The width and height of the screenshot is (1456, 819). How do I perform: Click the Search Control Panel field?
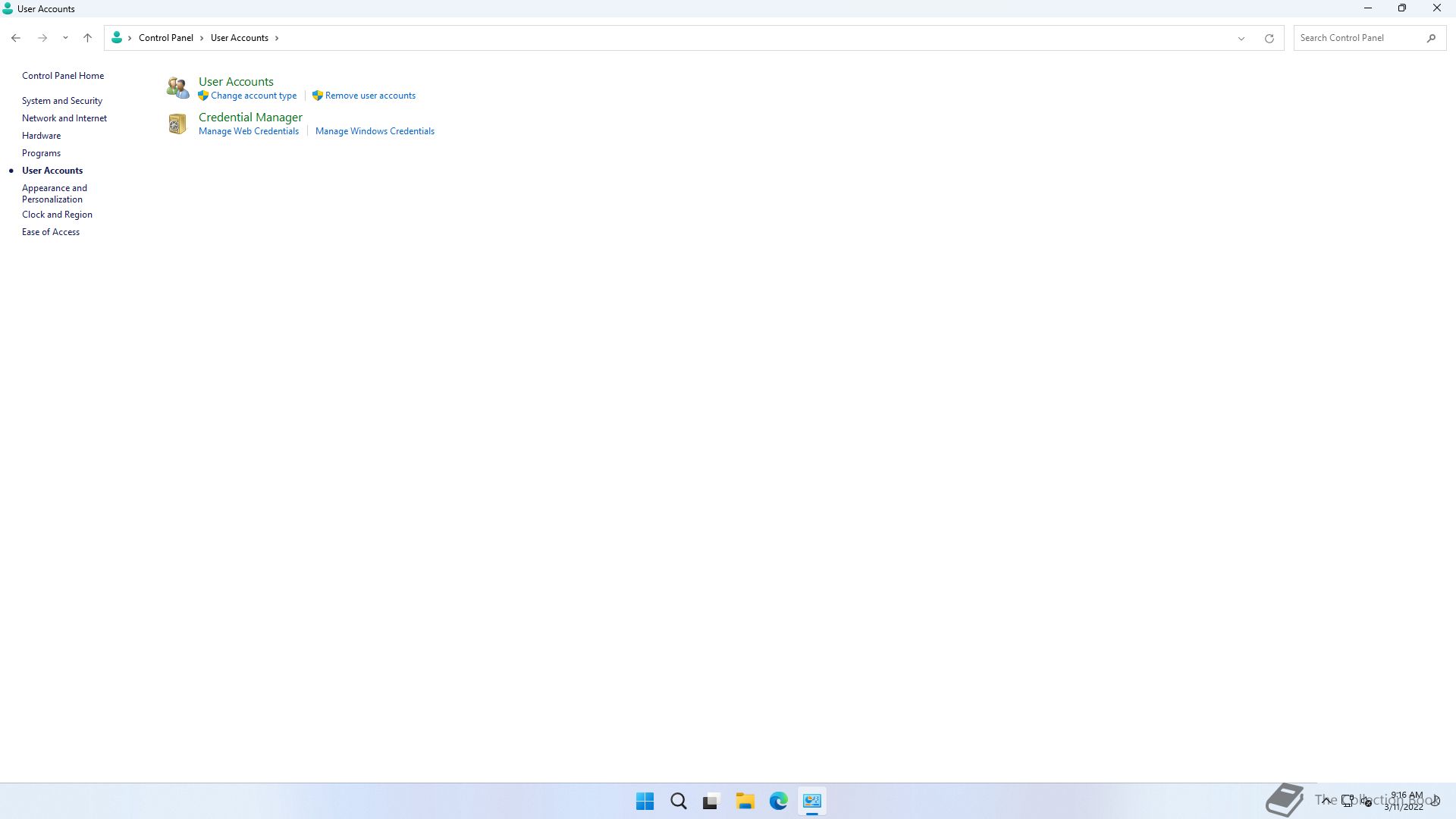click(1359, 38)
